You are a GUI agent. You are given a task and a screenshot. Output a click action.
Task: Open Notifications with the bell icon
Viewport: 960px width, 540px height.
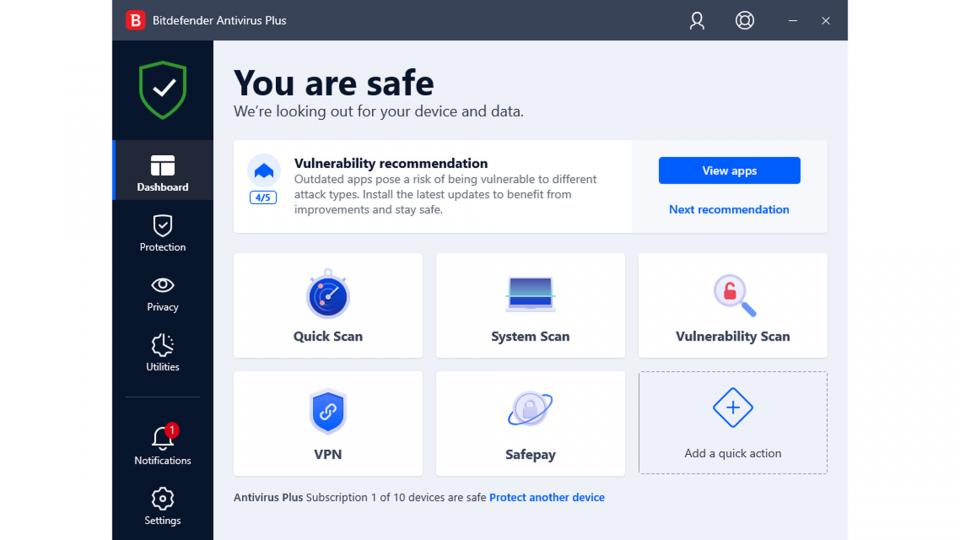163,445
